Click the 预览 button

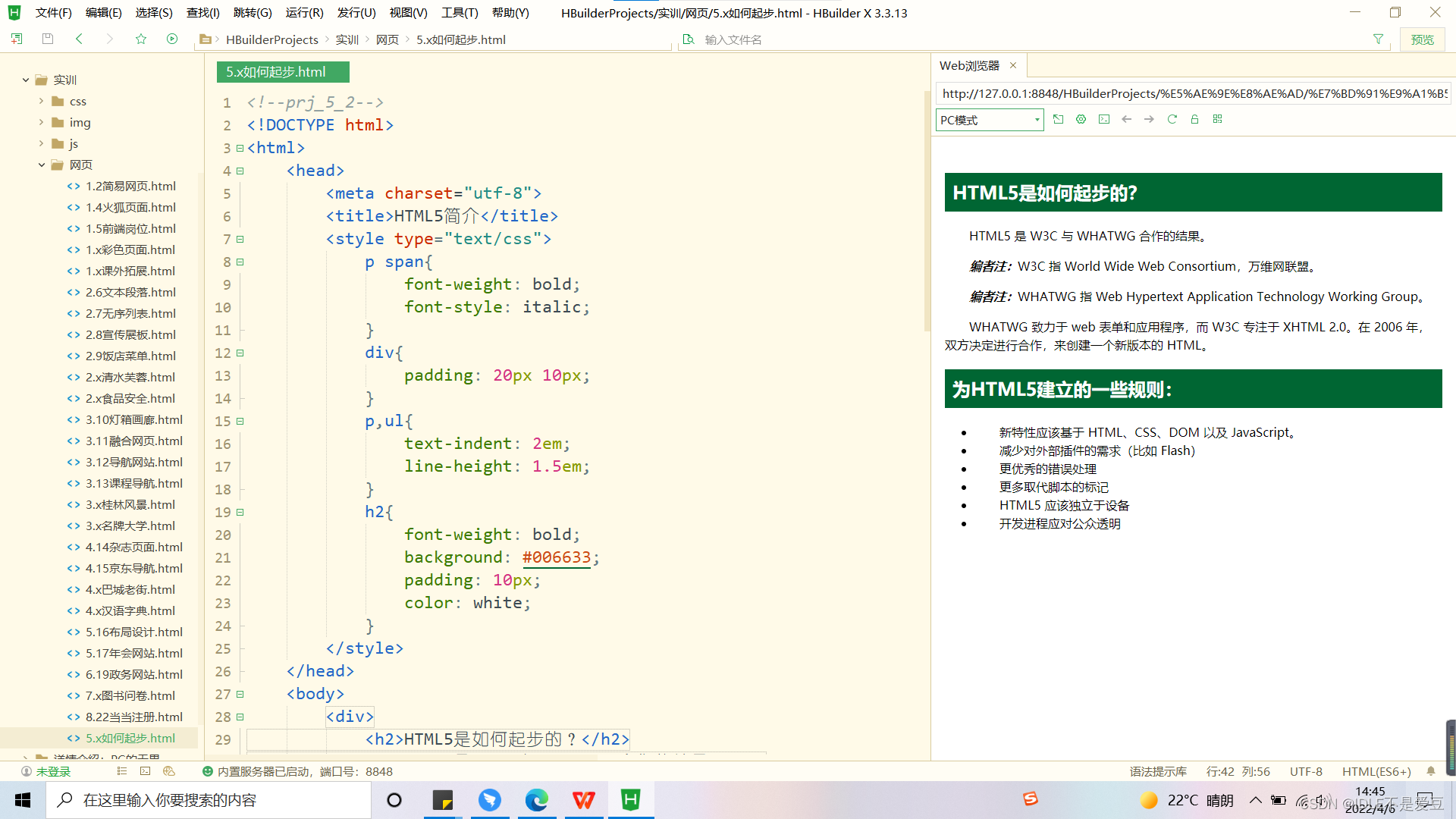1422,39
